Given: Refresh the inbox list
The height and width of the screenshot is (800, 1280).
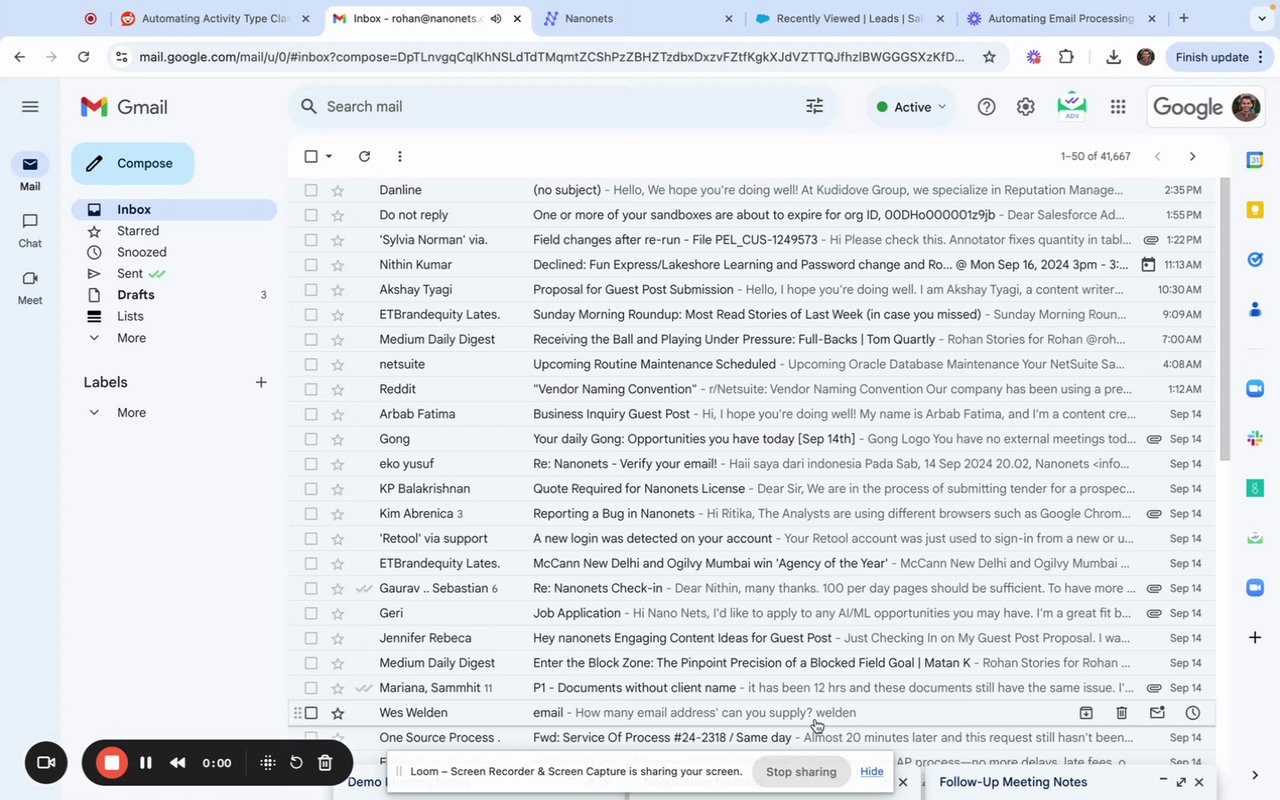Looking at the screenshot, I should pos(364,156).
